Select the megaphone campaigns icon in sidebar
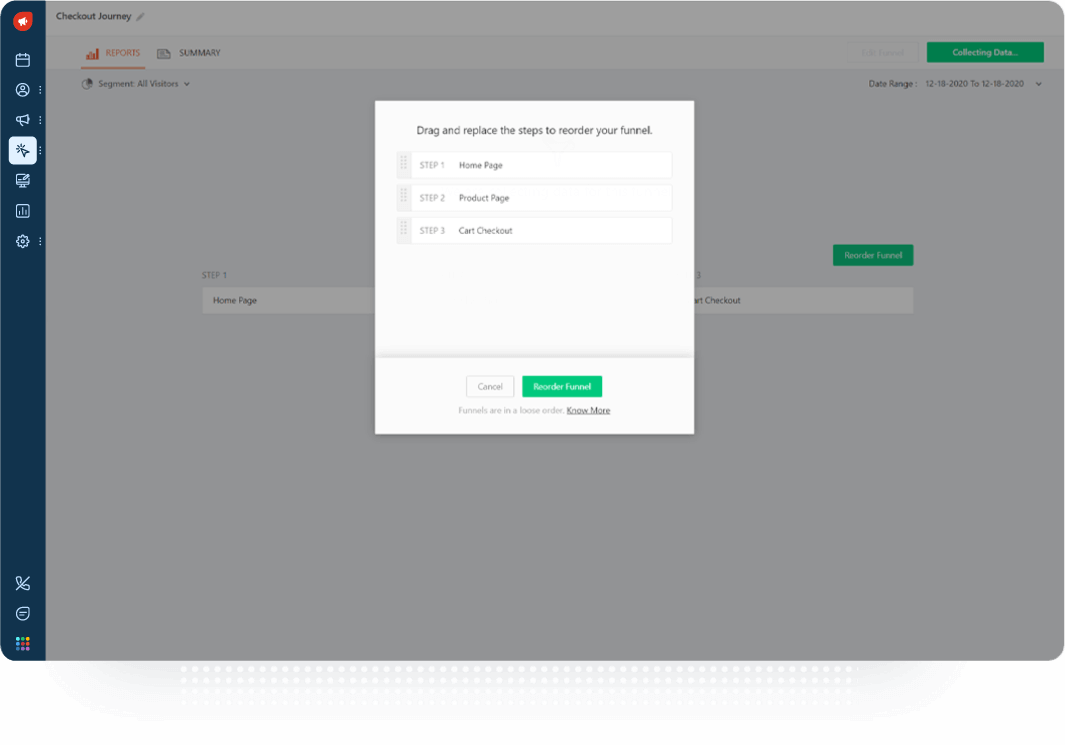 click(22, 120)
